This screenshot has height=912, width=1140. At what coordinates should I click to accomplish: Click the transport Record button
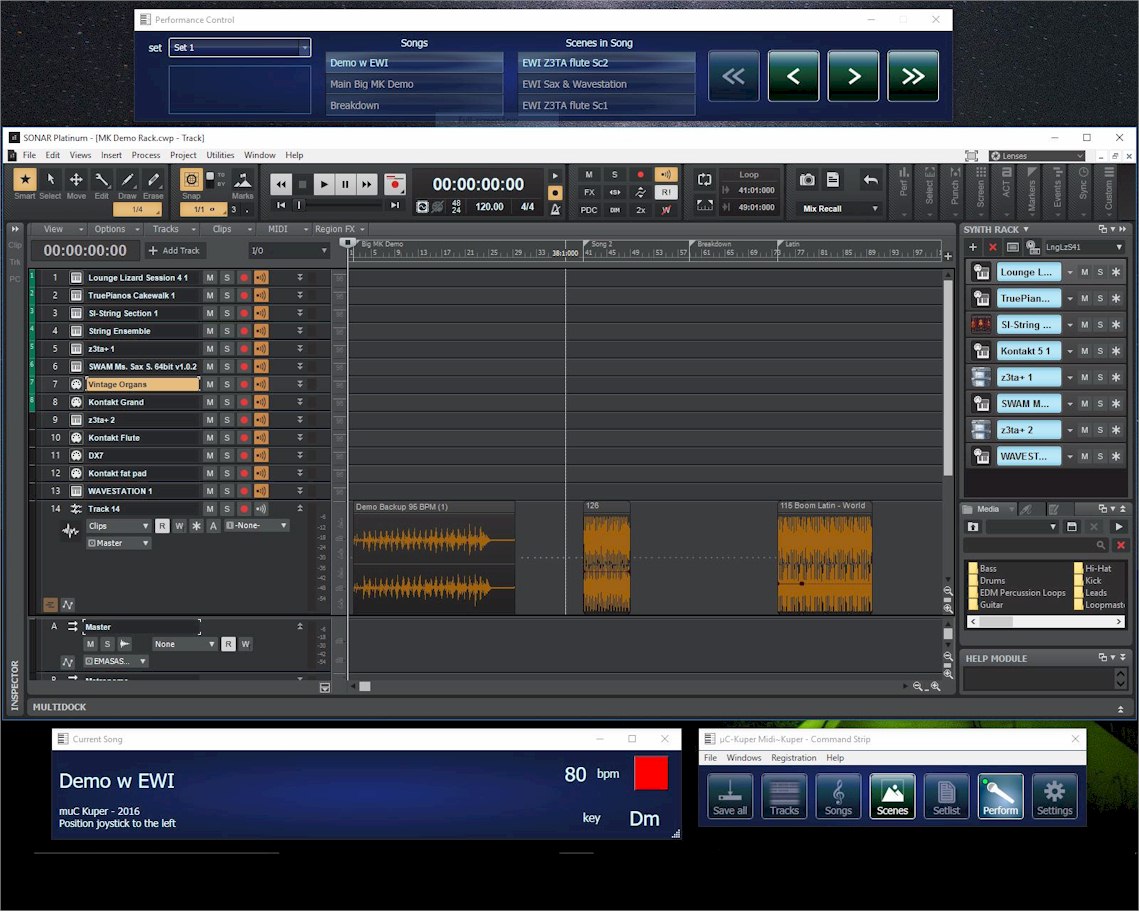395,184
